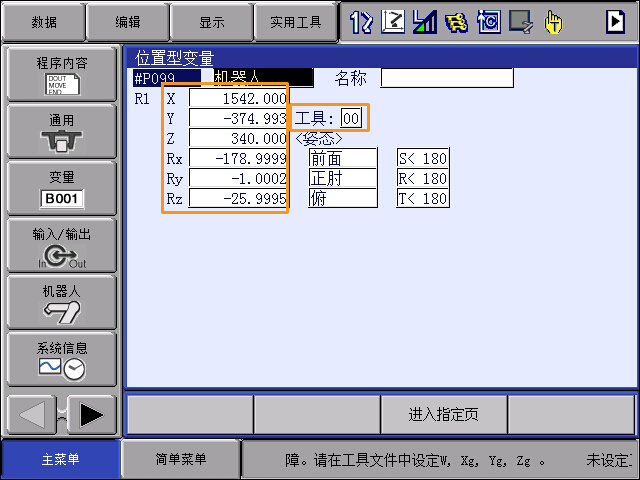The height and width of the screenshot is (480, 640).
Task: Open the 机器人 sidebar menu
Action: click(62, 302)
